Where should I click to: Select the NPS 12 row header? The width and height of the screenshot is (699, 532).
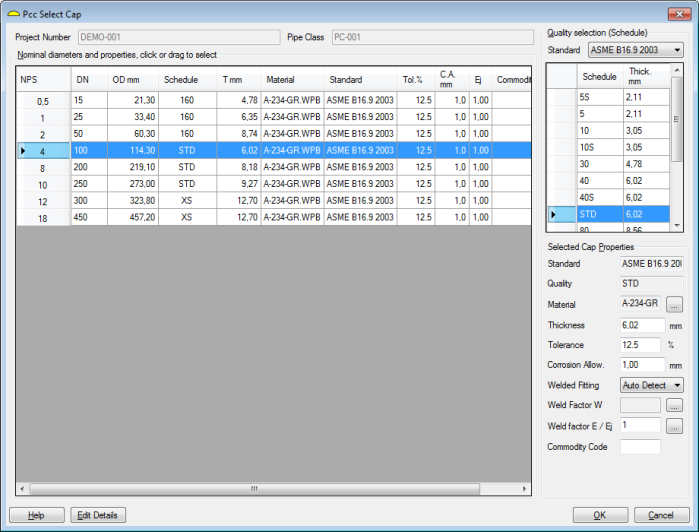[43, 201]
